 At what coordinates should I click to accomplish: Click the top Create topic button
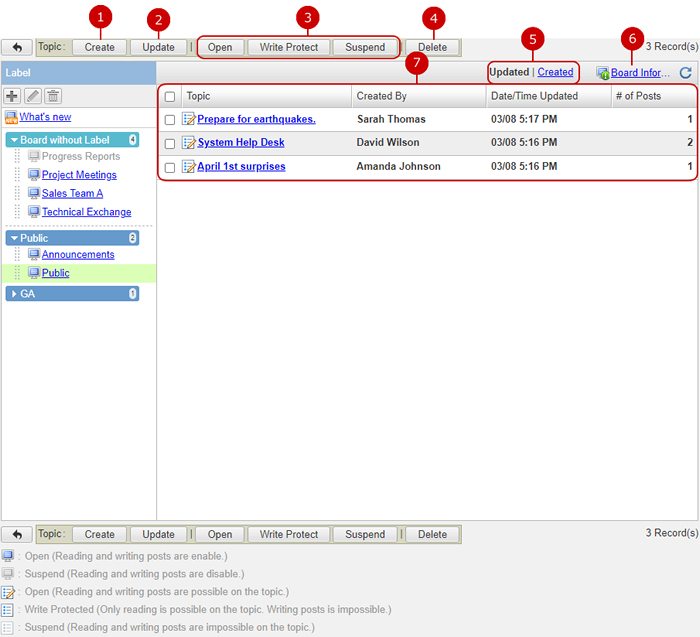[100, 47]
